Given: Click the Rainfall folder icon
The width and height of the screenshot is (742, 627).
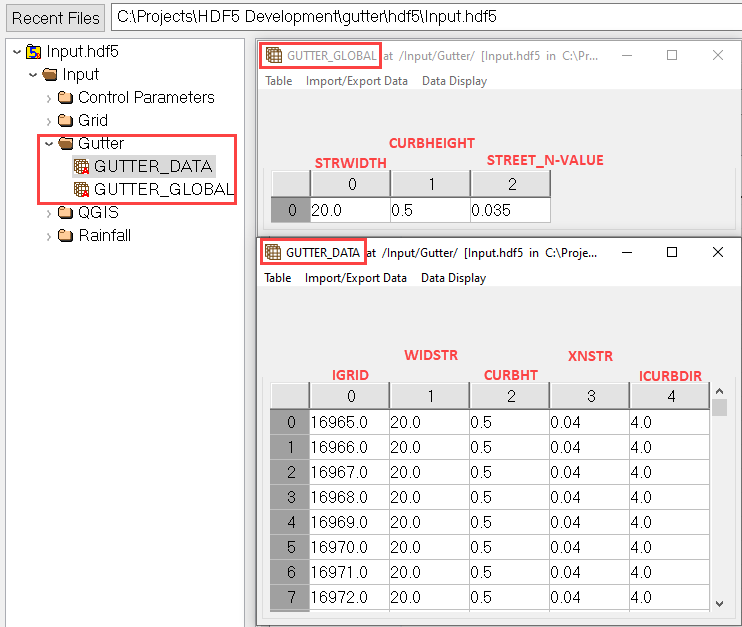Looking at the screenshot, I should [66, 236].
